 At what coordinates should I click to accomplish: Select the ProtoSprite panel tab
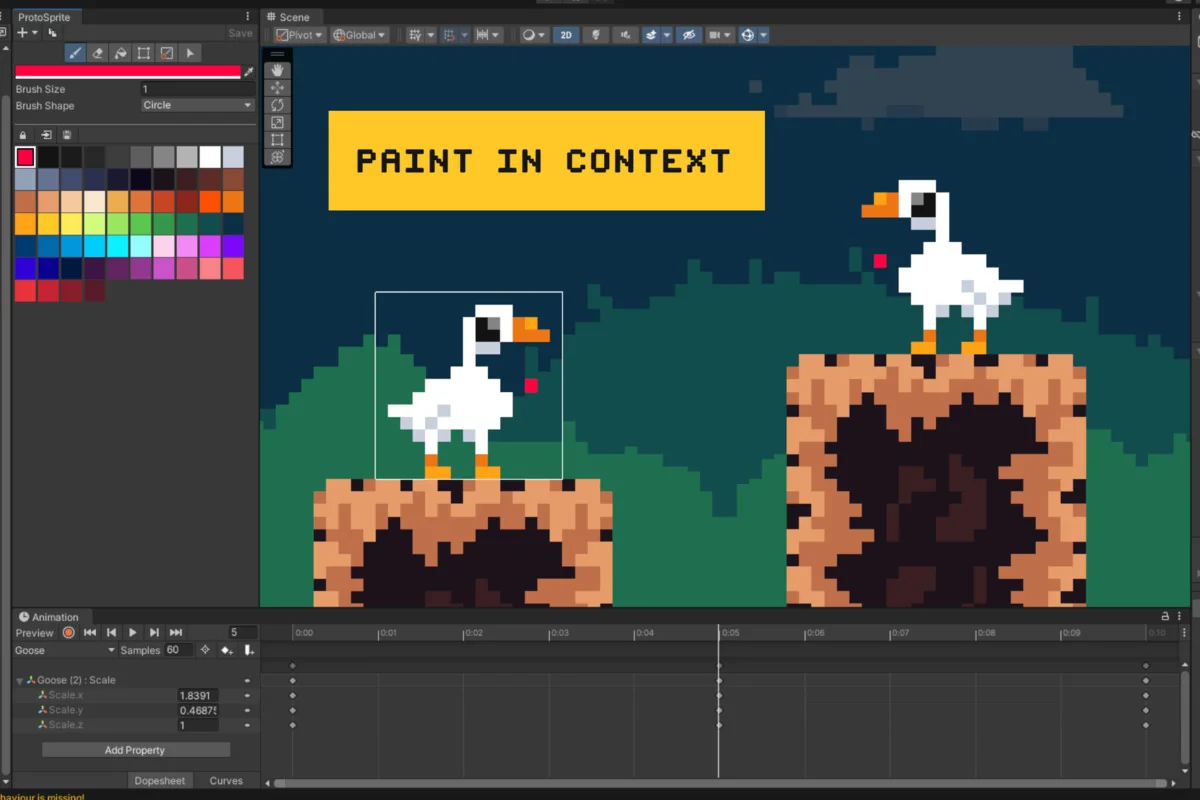(x=44, y=17)
